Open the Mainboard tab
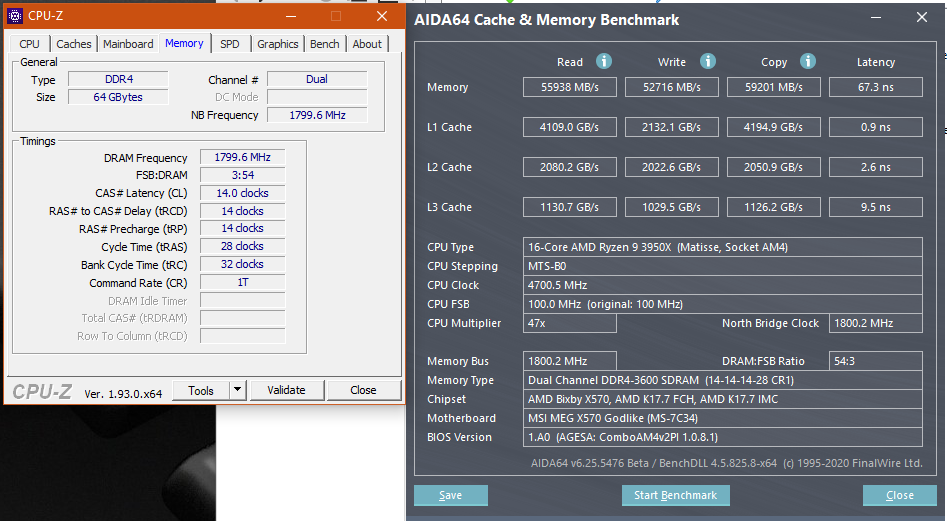Viewport: 947px width, 521px height. 128,44
